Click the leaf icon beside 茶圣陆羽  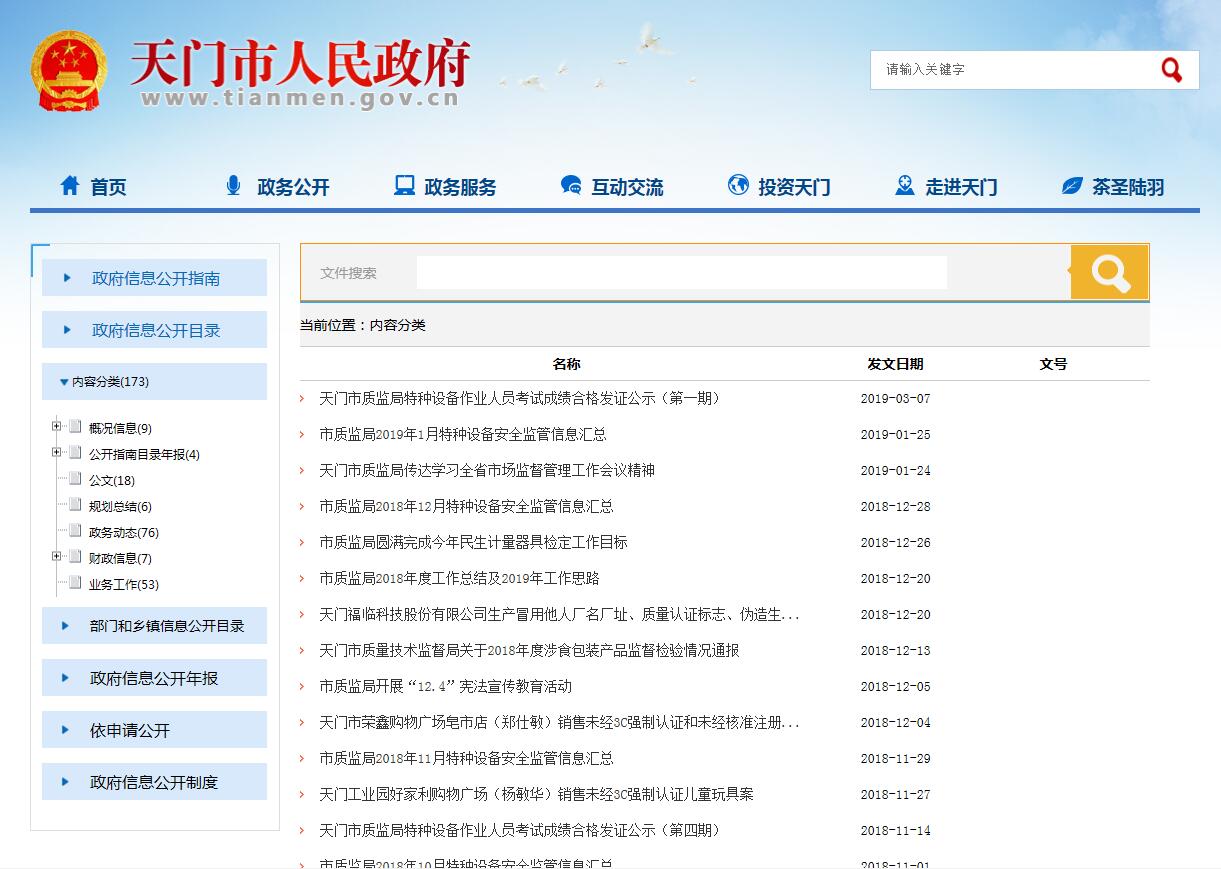coord(1072,186)
